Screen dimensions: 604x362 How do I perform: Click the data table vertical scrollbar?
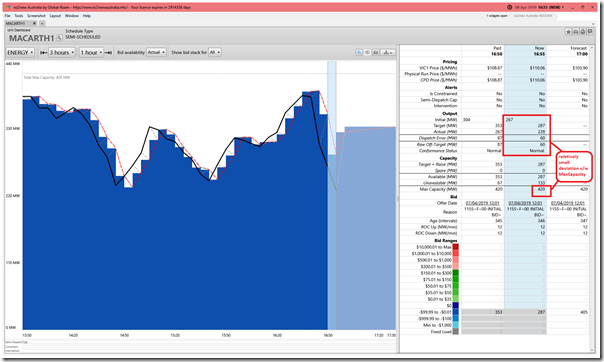[x=592, y=198]
